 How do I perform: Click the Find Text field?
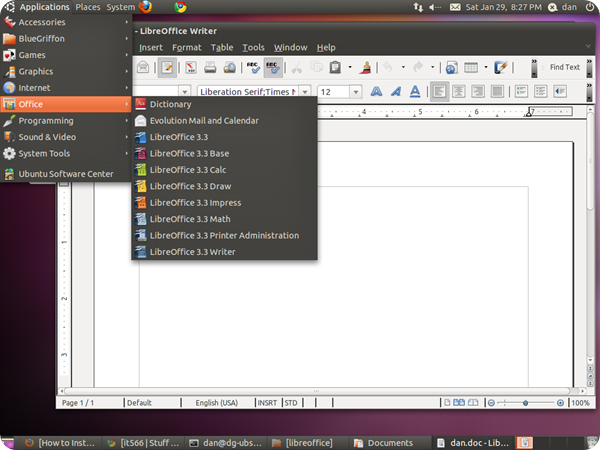point(564,67)
